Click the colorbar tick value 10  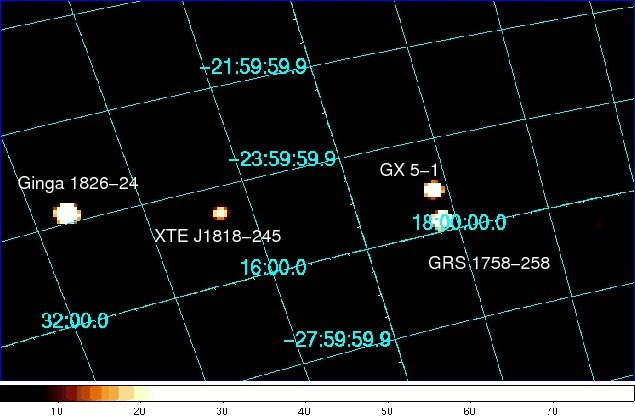pos(57,411)
